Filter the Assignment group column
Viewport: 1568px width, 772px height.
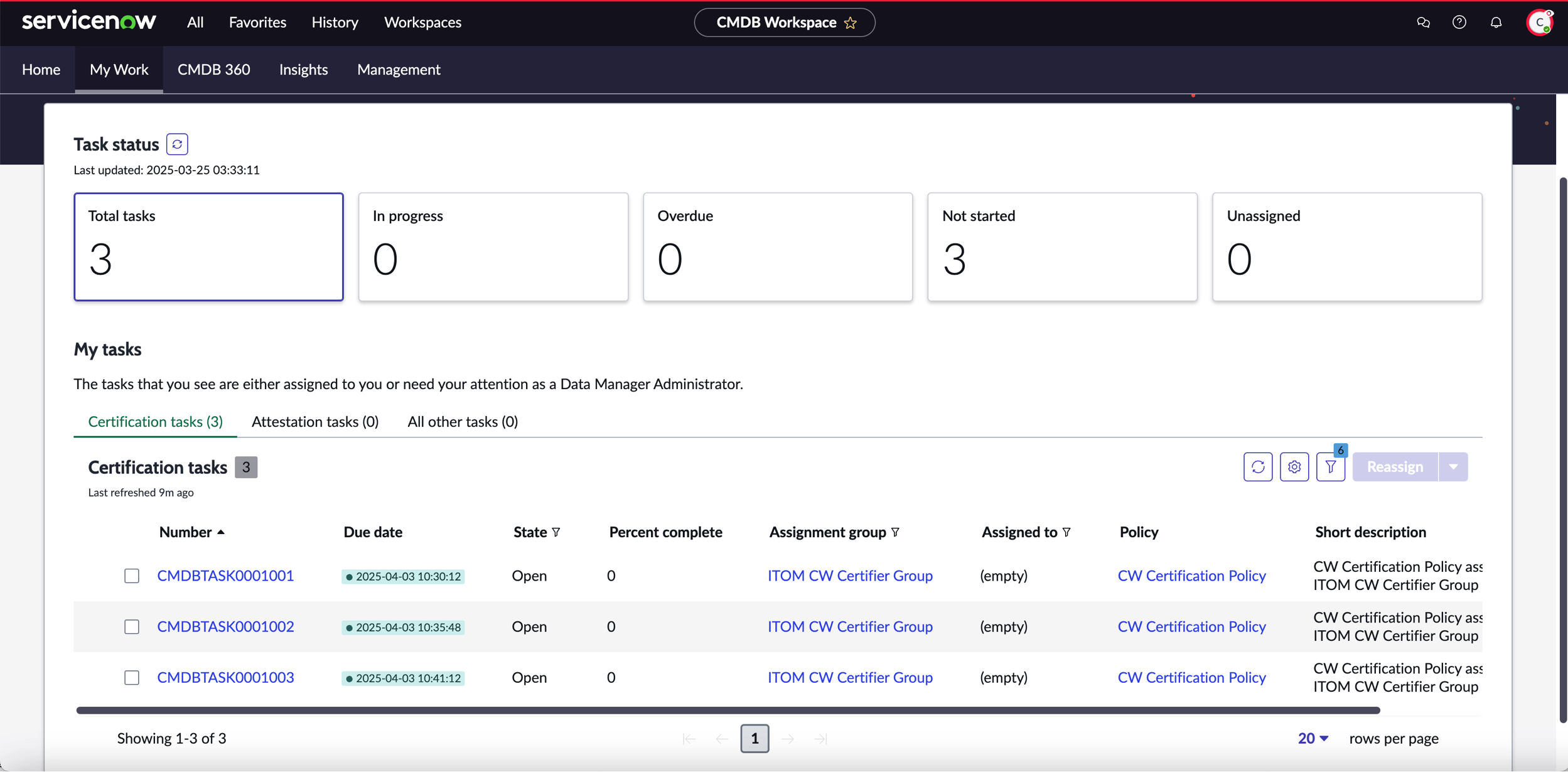coord(896,532)
